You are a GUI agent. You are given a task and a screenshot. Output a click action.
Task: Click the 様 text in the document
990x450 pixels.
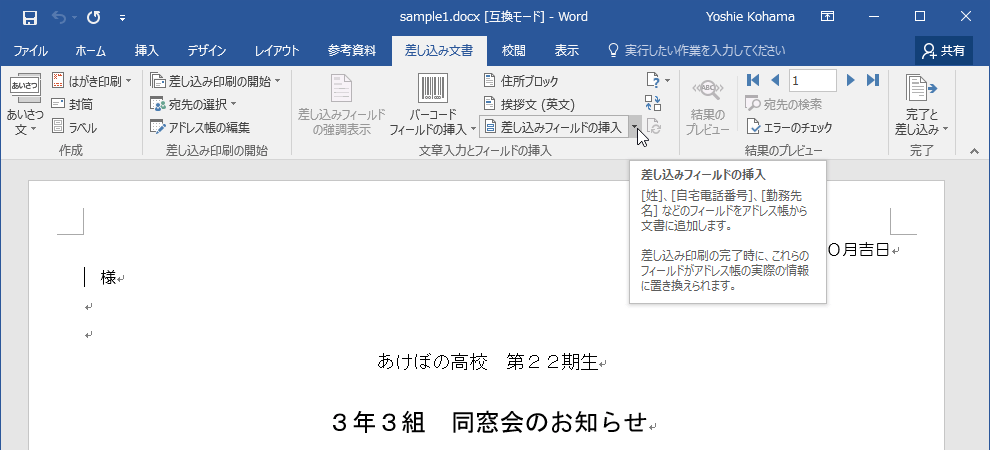[x=108, y=277]
